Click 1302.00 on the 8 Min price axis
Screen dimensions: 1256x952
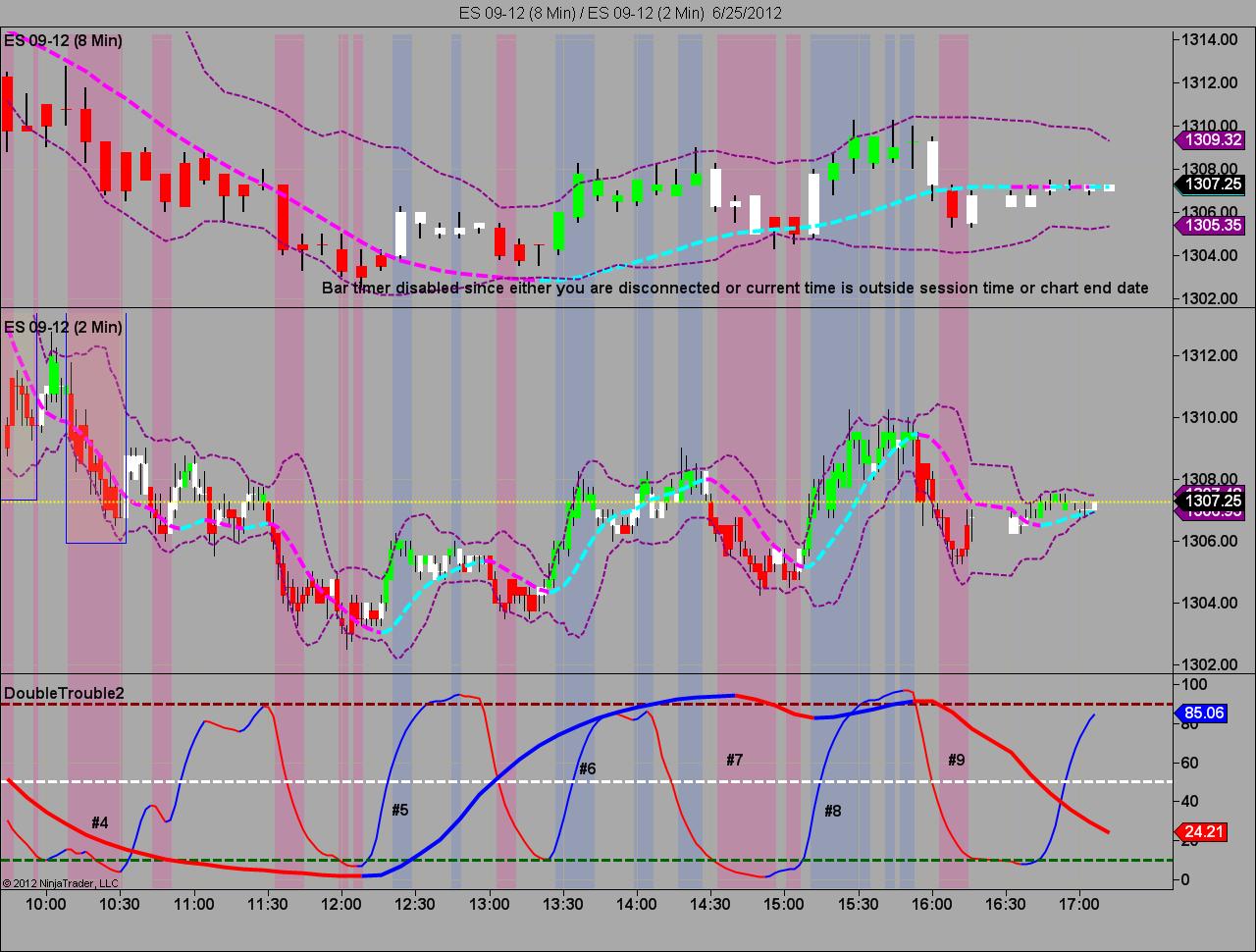pos(1211,298)
